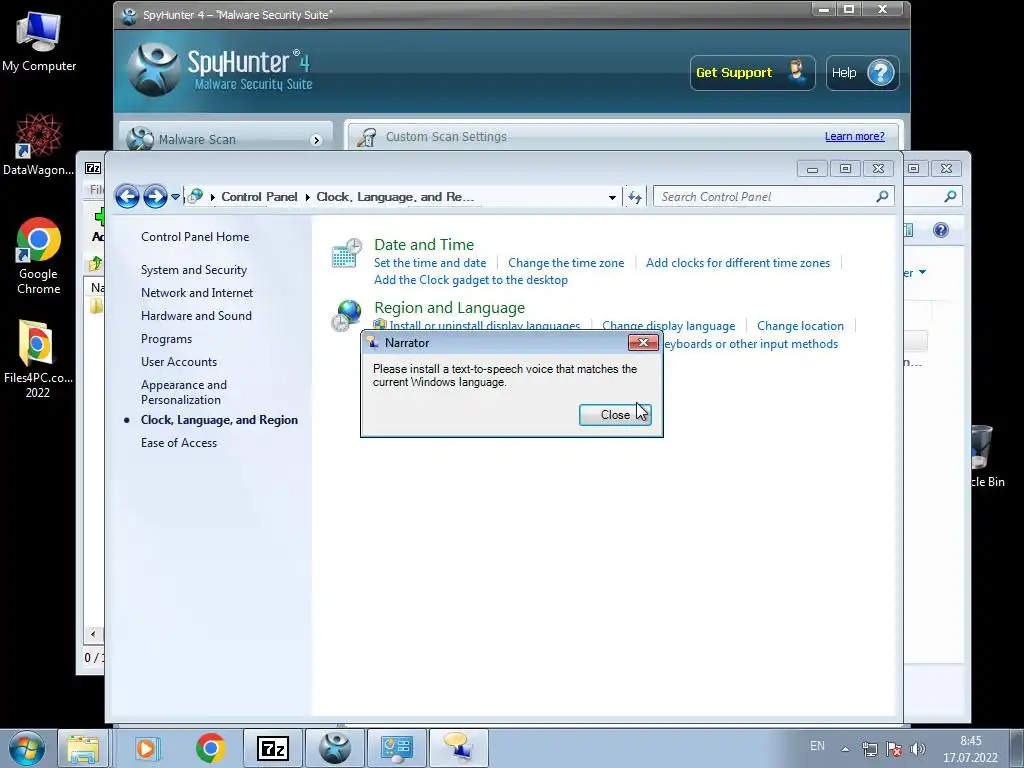
Task: Click Get Support in SpyHunter
Action: [752, 72]
